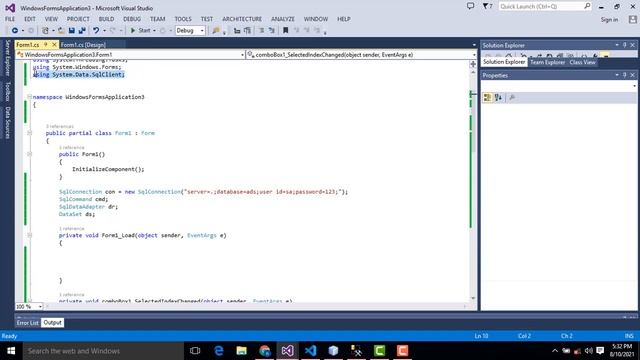
Task: Toggle auto-hide pin on Solution Explorer panel
Action: (624, 45)
